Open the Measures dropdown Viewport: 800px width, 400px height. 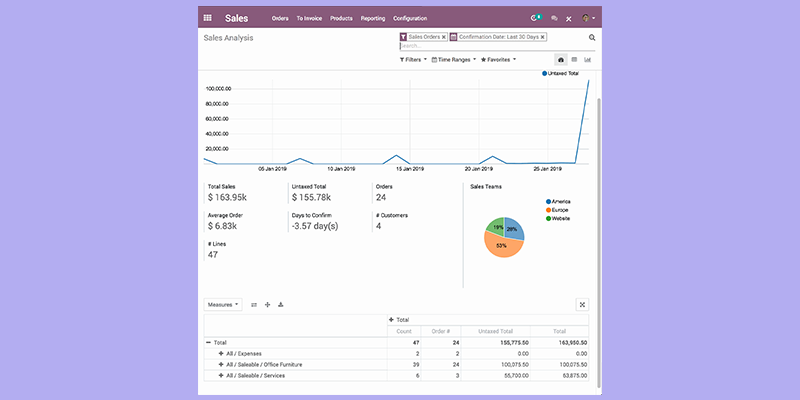[x=223, y=305]
